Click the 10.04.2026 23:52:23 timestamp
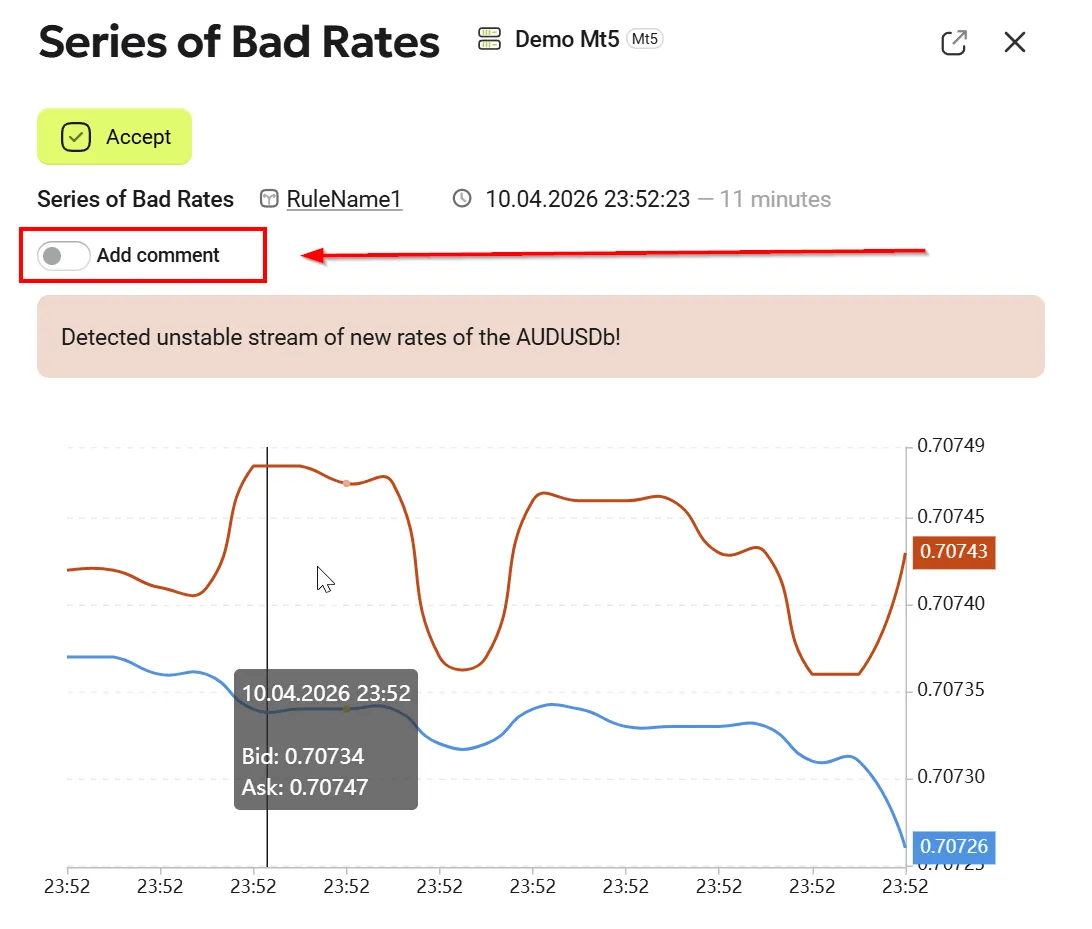 [x=587, y=199]
